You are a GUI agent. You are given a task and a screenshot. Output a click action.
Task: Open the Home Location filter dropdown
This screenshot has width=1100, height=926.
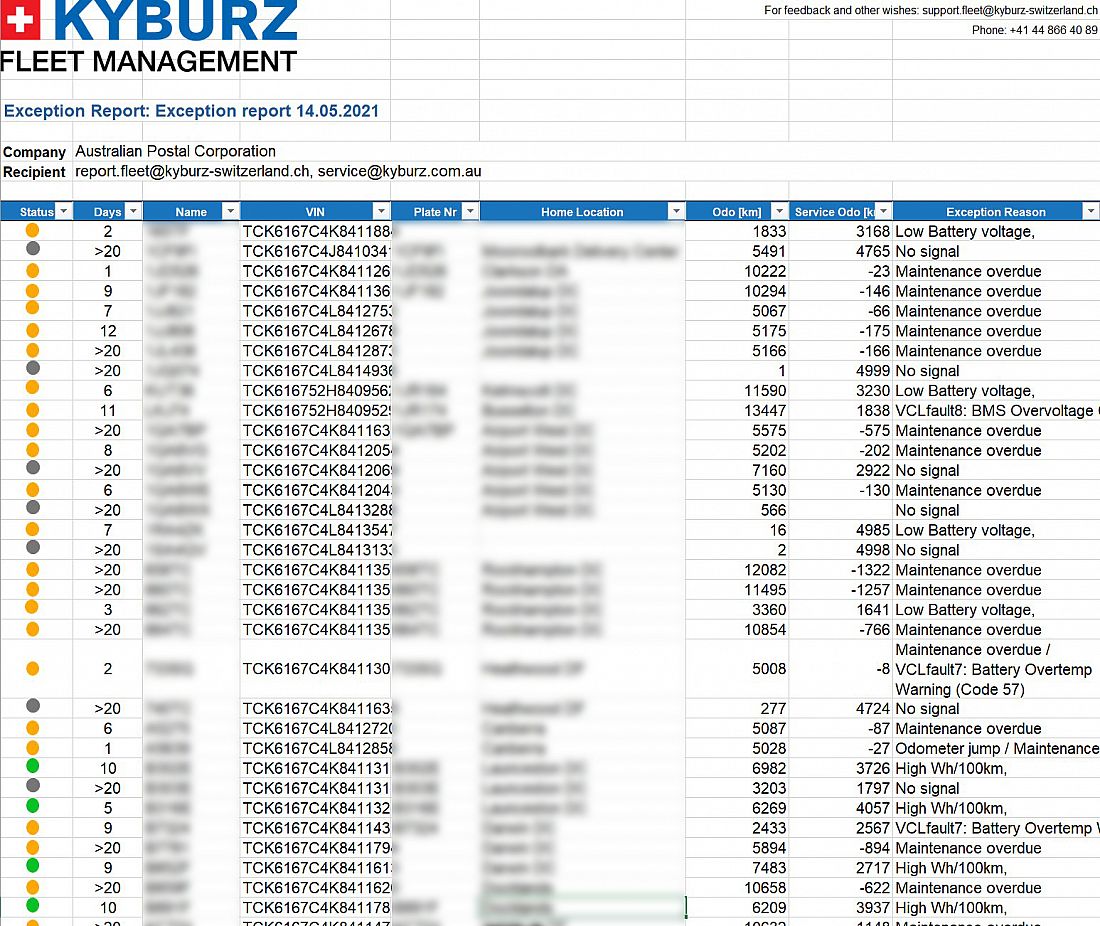pos(677,212)
